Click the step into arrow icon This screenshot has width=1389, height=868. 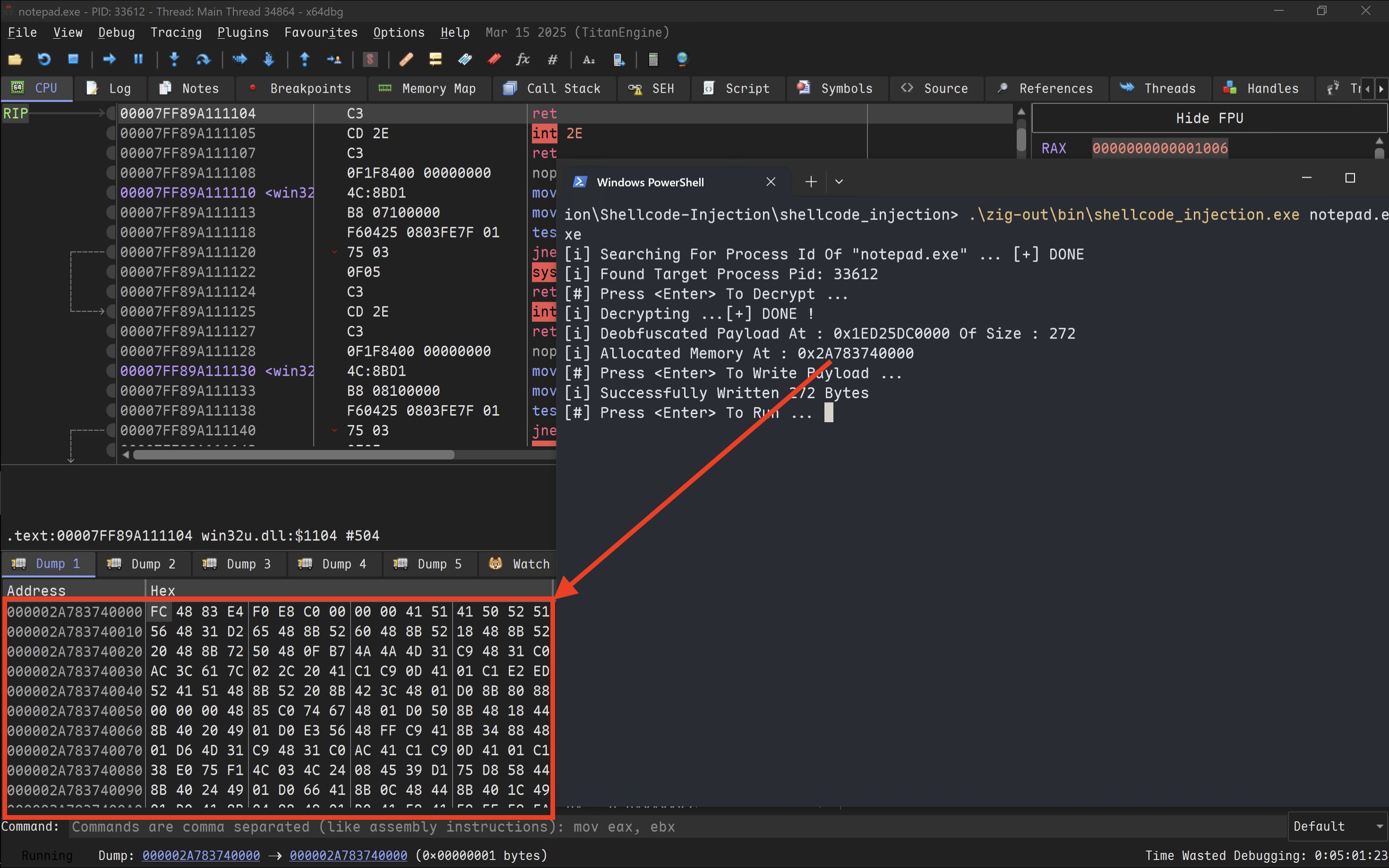point(174,59)
